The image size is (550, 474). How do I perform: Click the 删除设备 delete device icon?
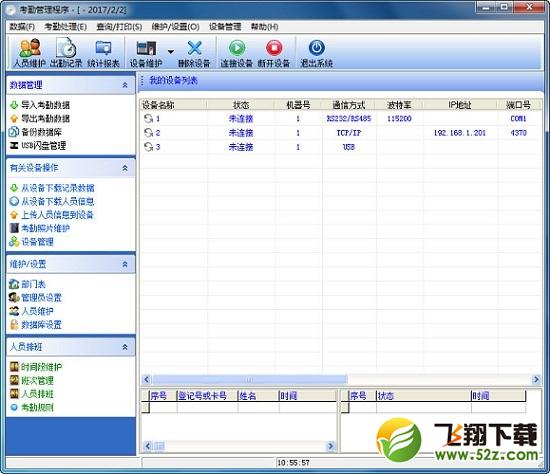tap(195, 48)
